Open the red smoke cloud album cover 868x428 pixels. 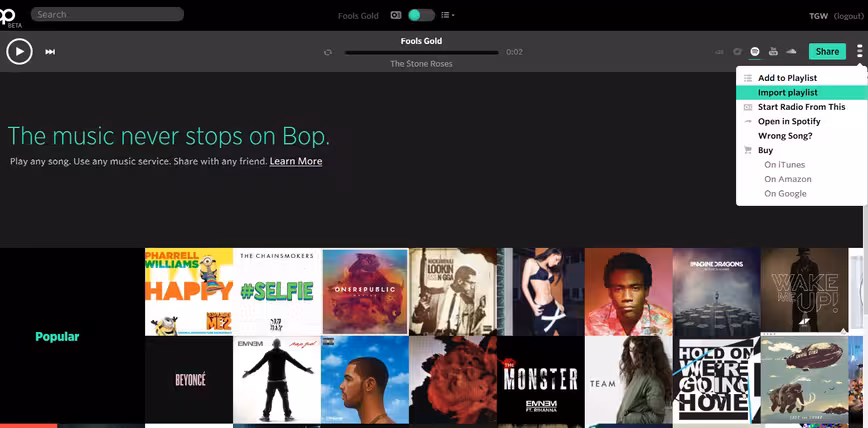453,380
